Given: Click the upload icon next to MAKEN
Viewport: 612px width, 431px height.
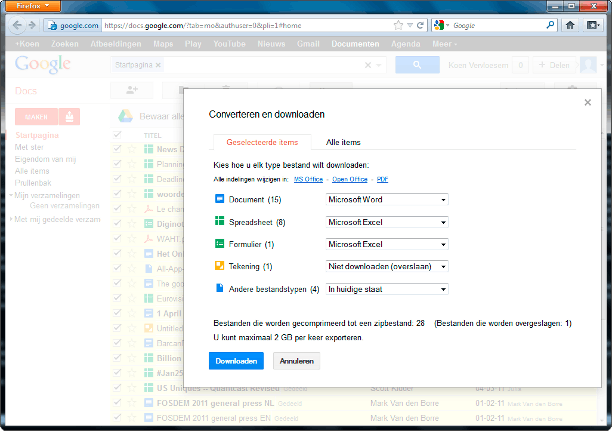Looking at the screenshot, I should tap(69, 117).
